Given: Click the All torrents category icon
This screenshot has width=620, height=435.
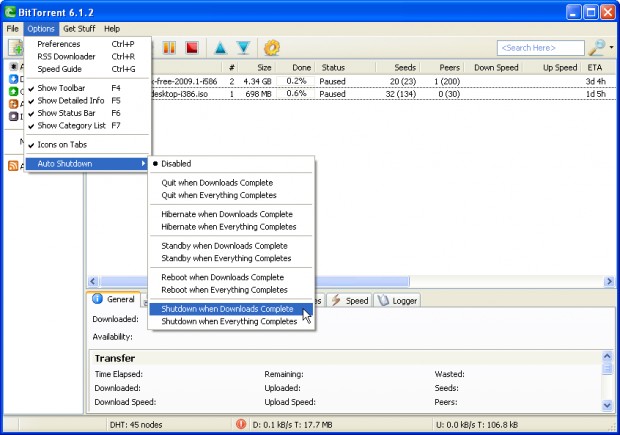Looking at the screenshot, I should click(x=13, y=66).
